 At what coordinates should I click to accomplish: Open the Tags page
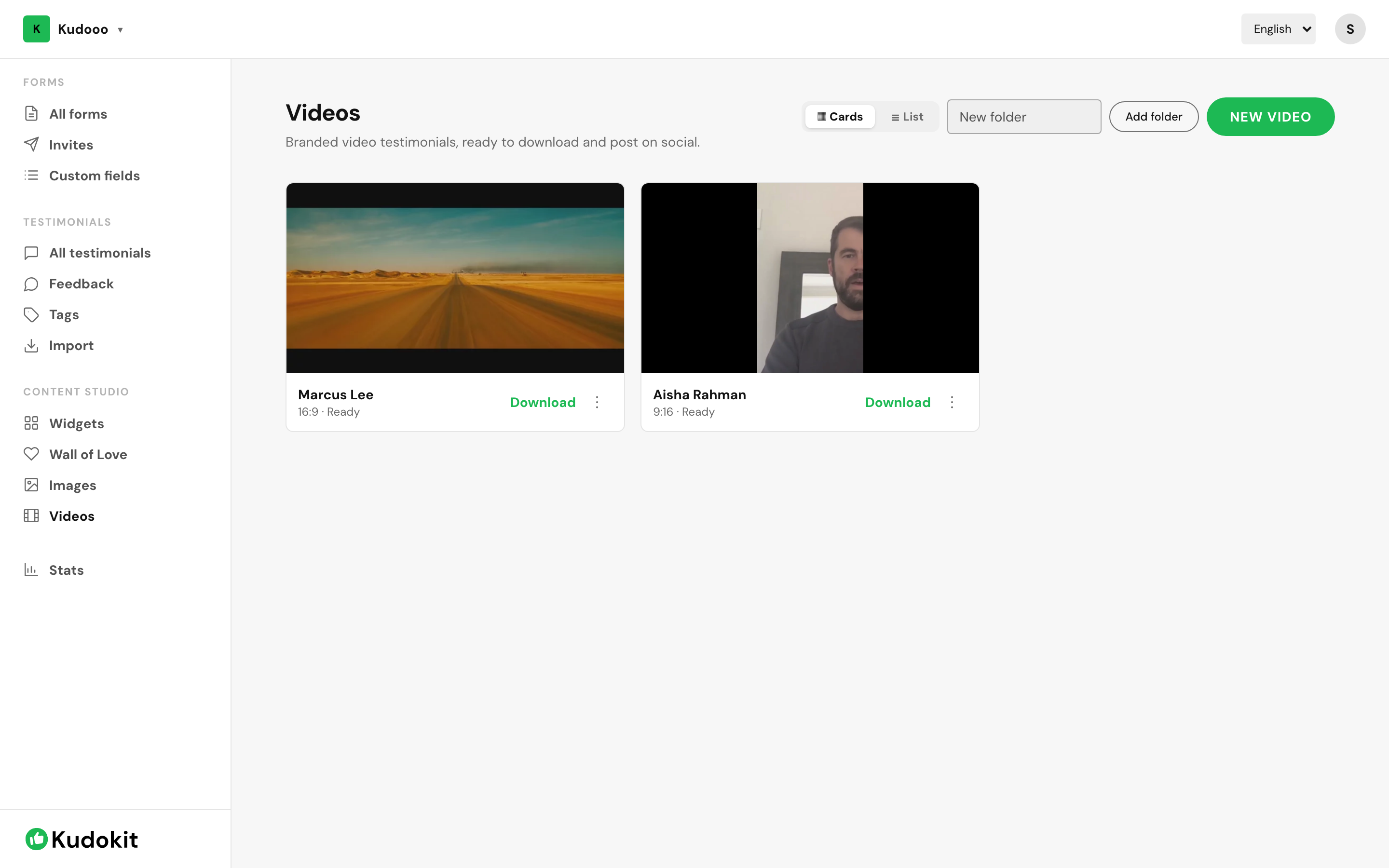click(x=64, y=314)
